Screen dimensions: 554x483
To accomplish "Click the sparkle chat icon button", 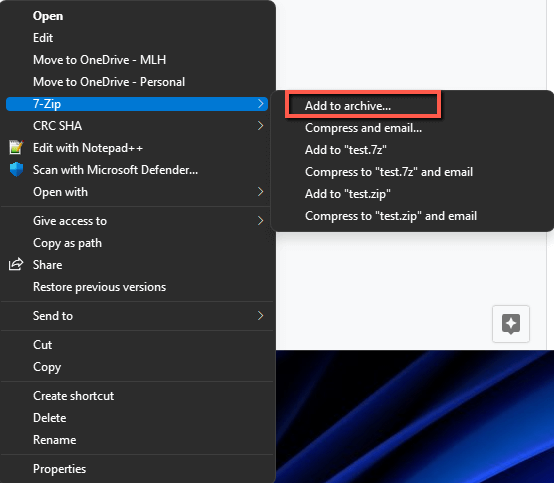I will (x=511, y=324).
